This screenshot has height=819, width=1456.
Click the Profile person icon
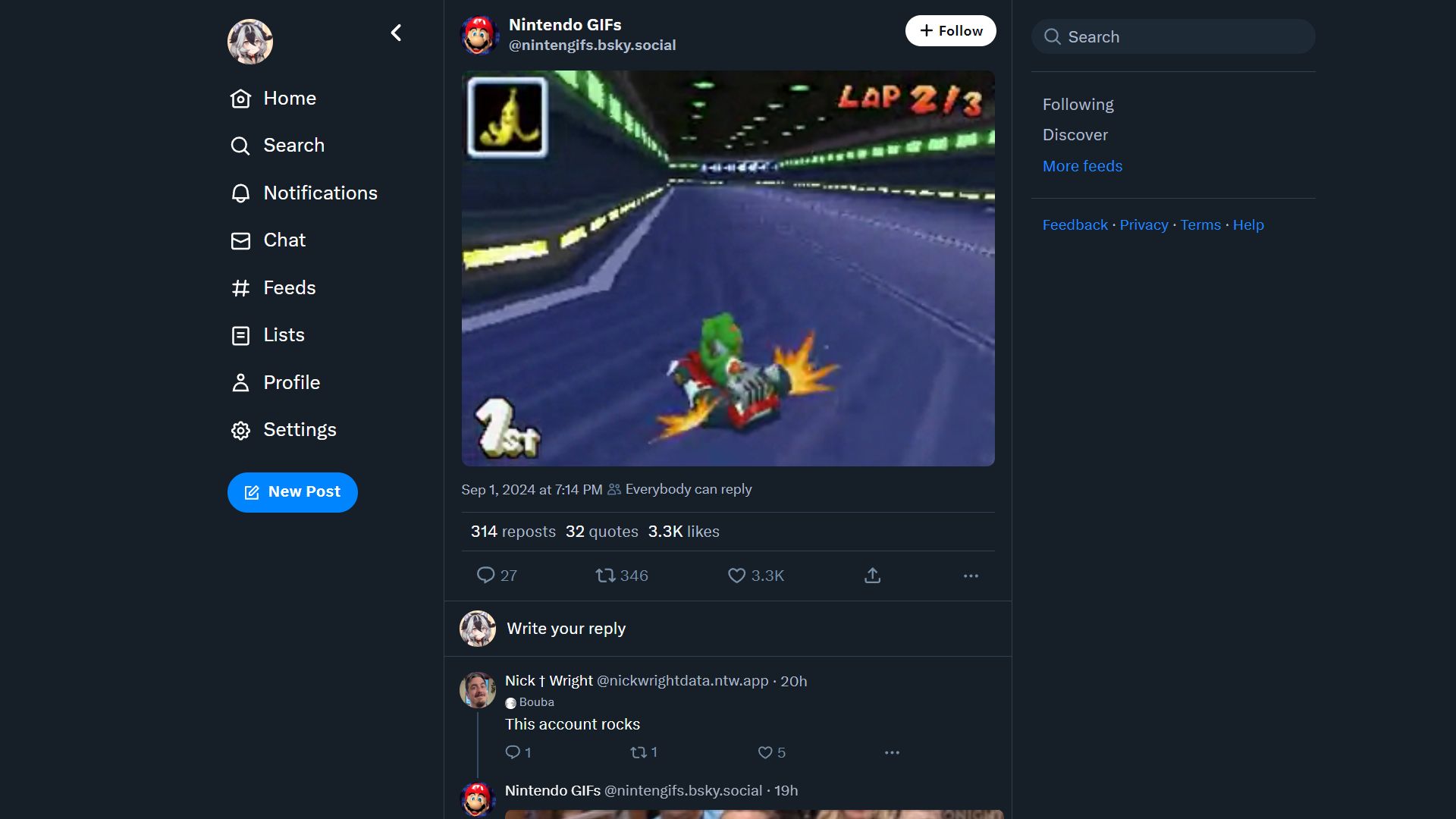point(240,382)
